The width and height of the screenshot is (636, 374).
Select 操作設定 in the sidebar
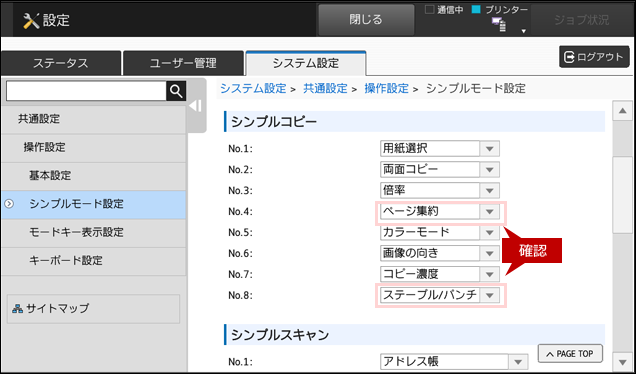click(x=94, y=148)
